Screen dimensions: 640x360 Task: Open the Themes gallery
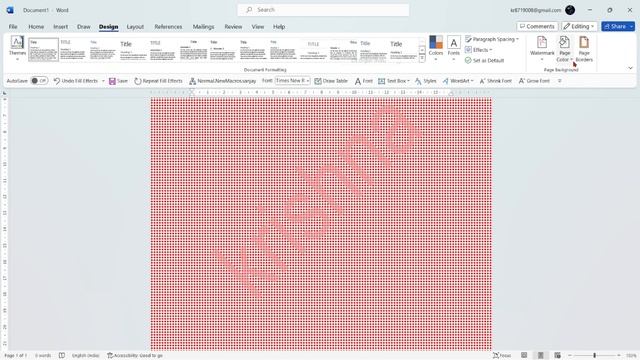click(17, 48)
